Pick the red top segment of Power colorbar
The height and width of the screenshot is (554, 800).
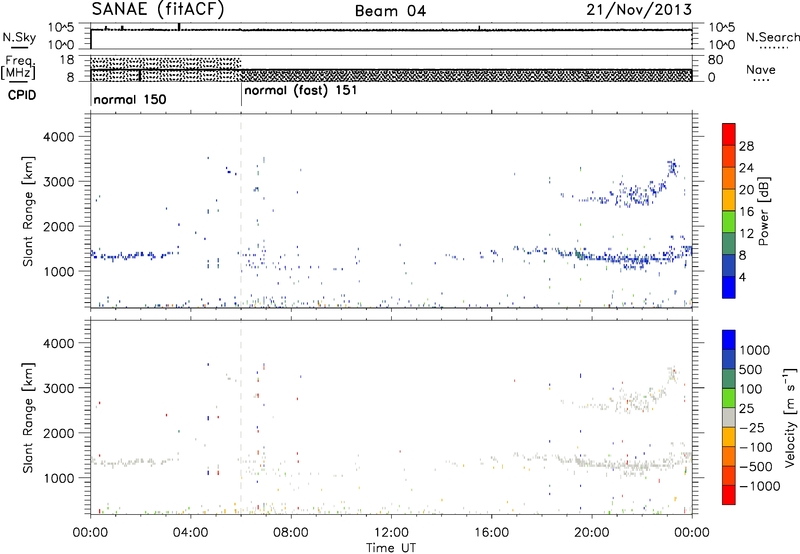(x=729, y=134)
